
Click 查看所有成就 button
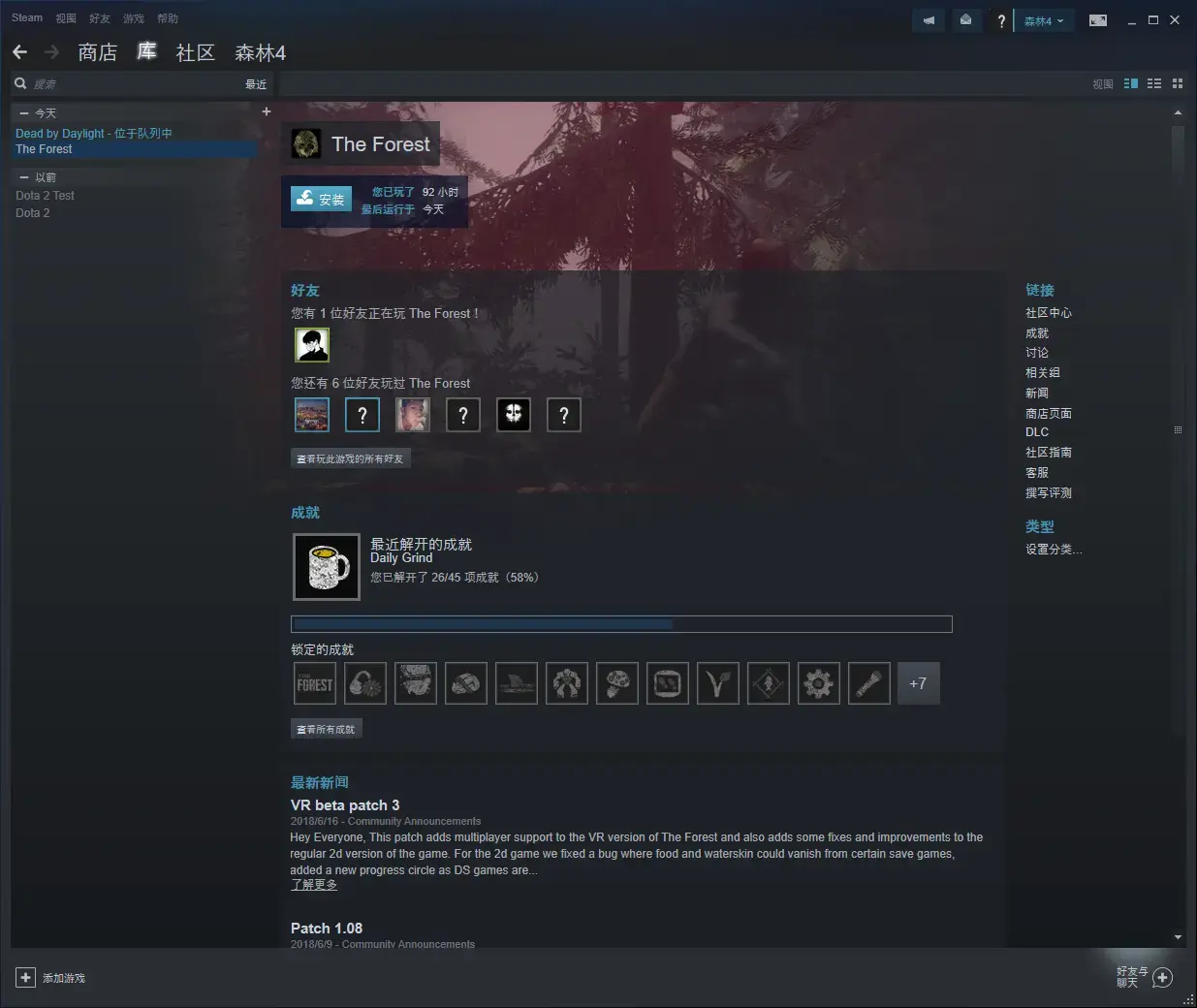[x=327, y=729]
